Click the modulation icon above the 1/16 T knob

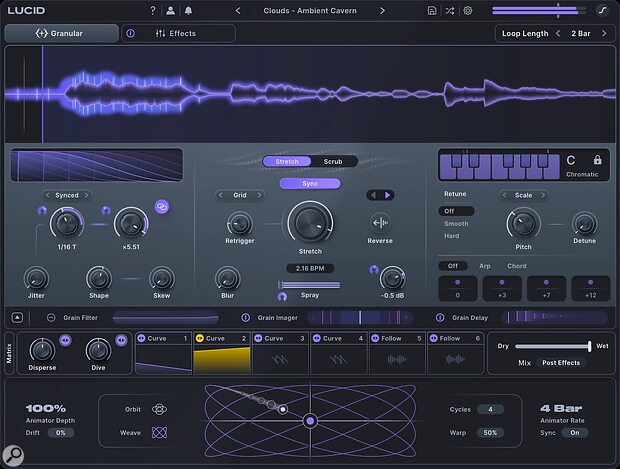[42, 210]
